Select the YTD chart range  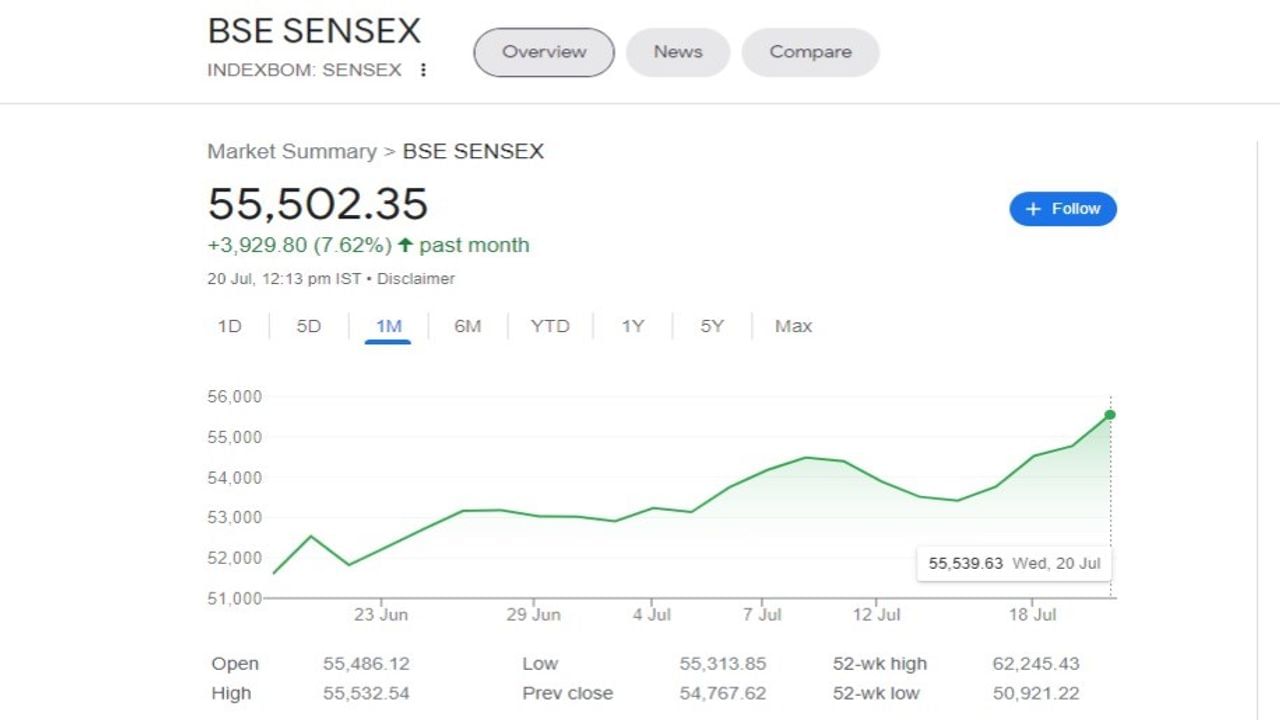coord(548,326)
